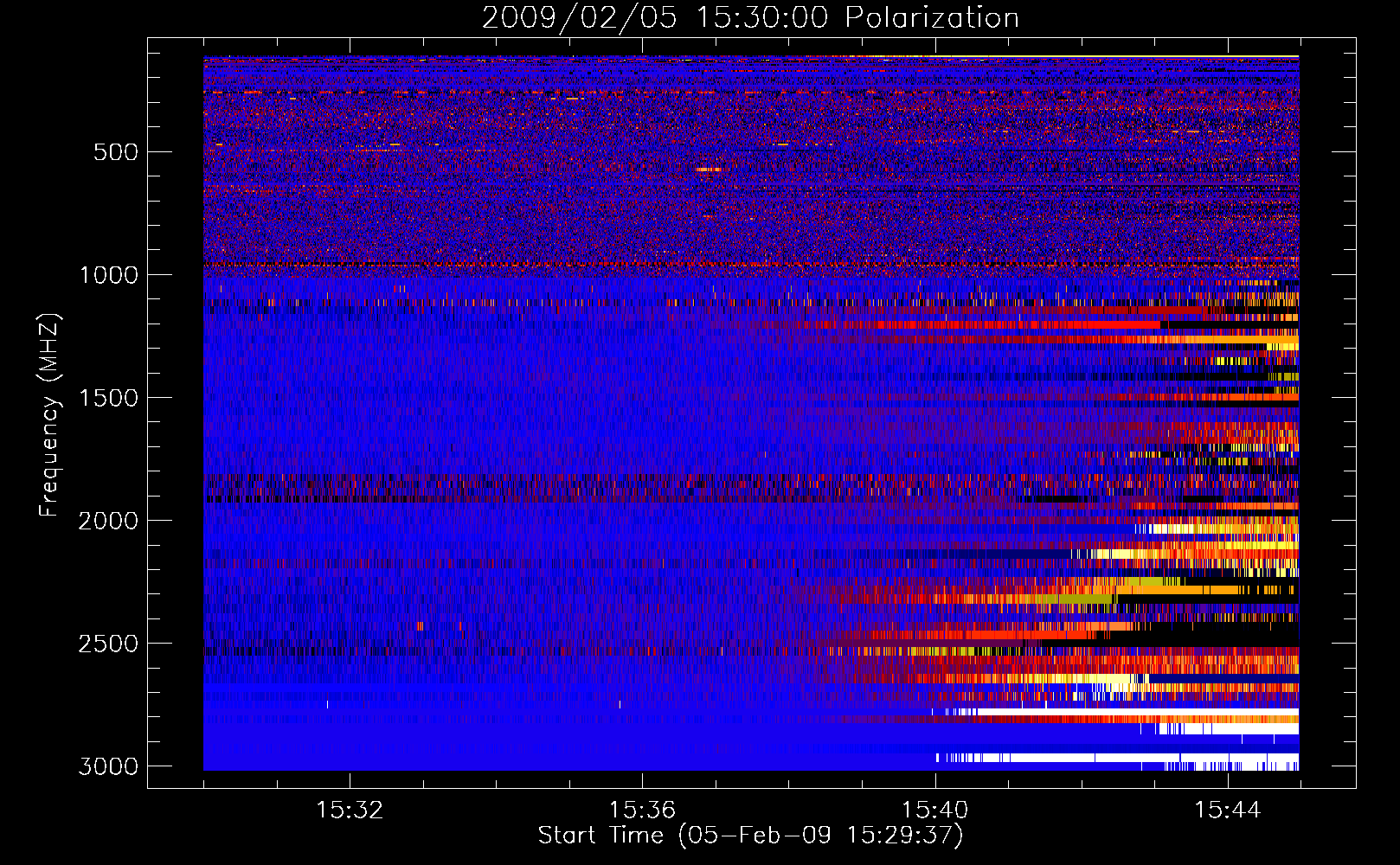Click the "15:32" time tick label
This screenshot has height=865, width=1400.
350,810
